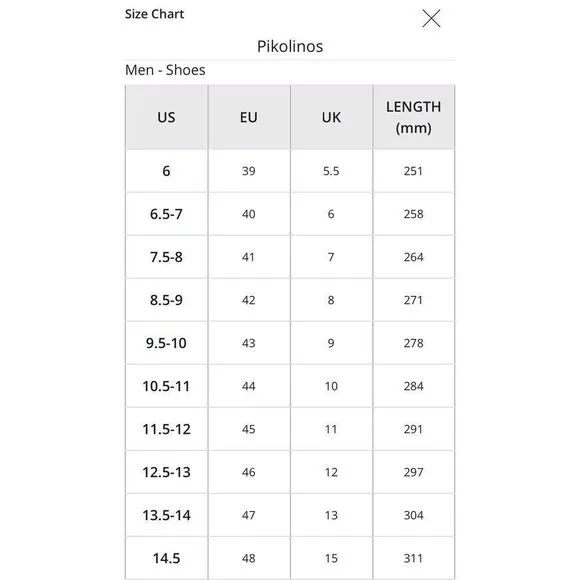Click the US column header
Viewport: 580px width, 580px height.
coord(166,117)
